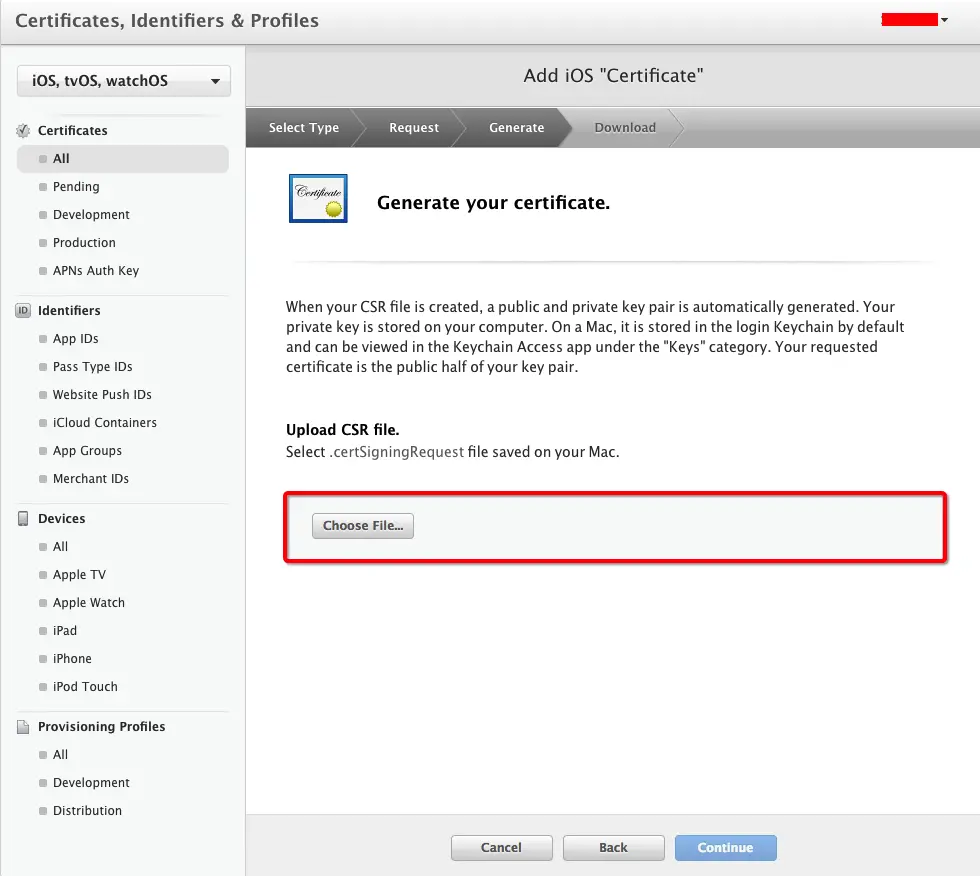
Task: Click the Choose File... button
Action: [363, 525]
